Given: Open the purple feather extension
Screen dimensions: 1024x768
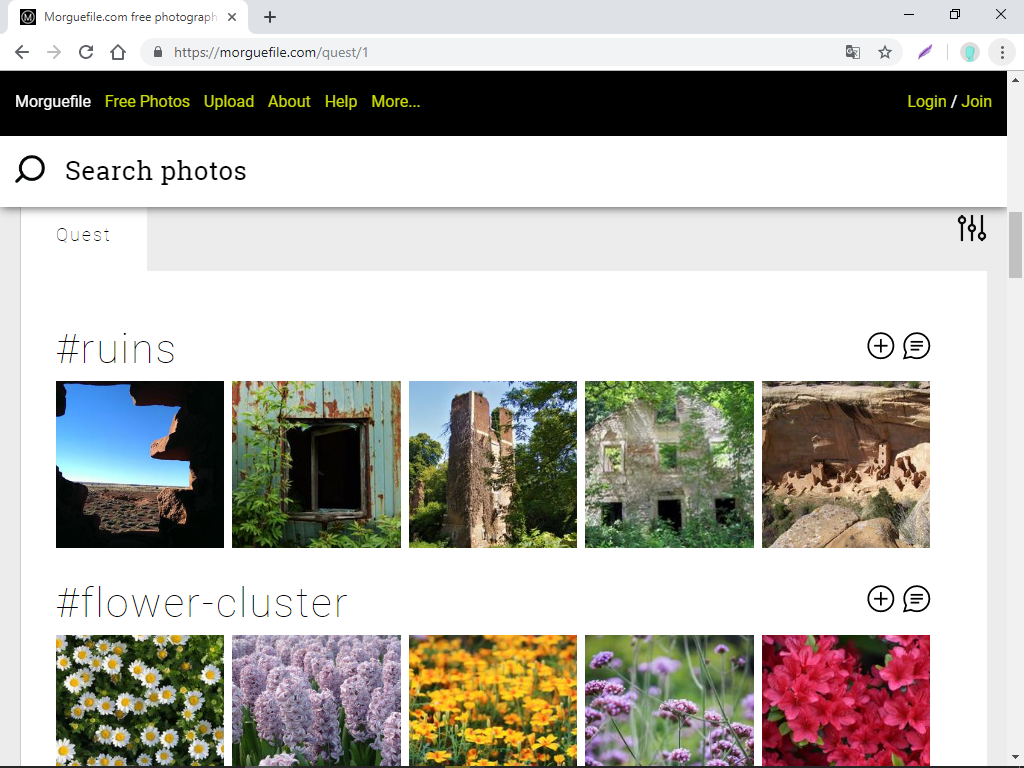Looking at the screenshot, I should coord(925,52).
